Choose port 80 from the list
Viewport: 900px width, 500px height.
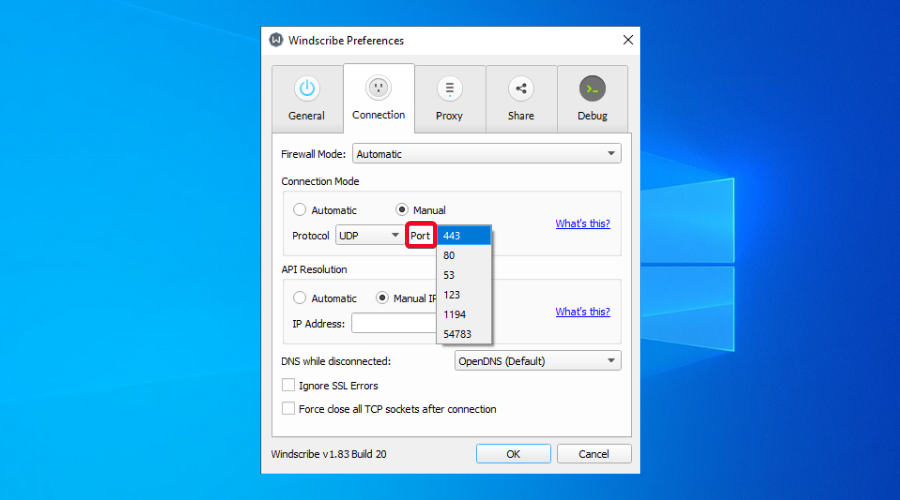point(464,255)
